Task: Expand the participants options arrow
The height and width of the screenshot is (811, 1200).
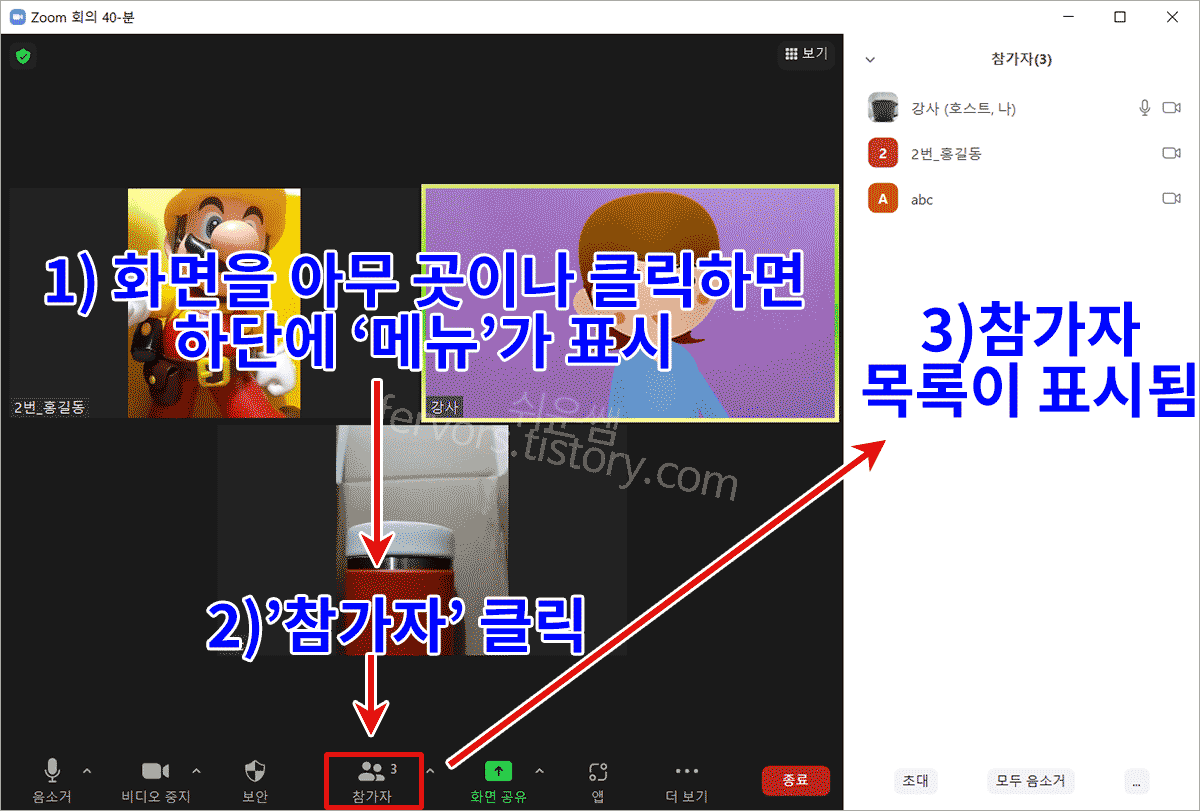Action: click(x=430, y=771)
